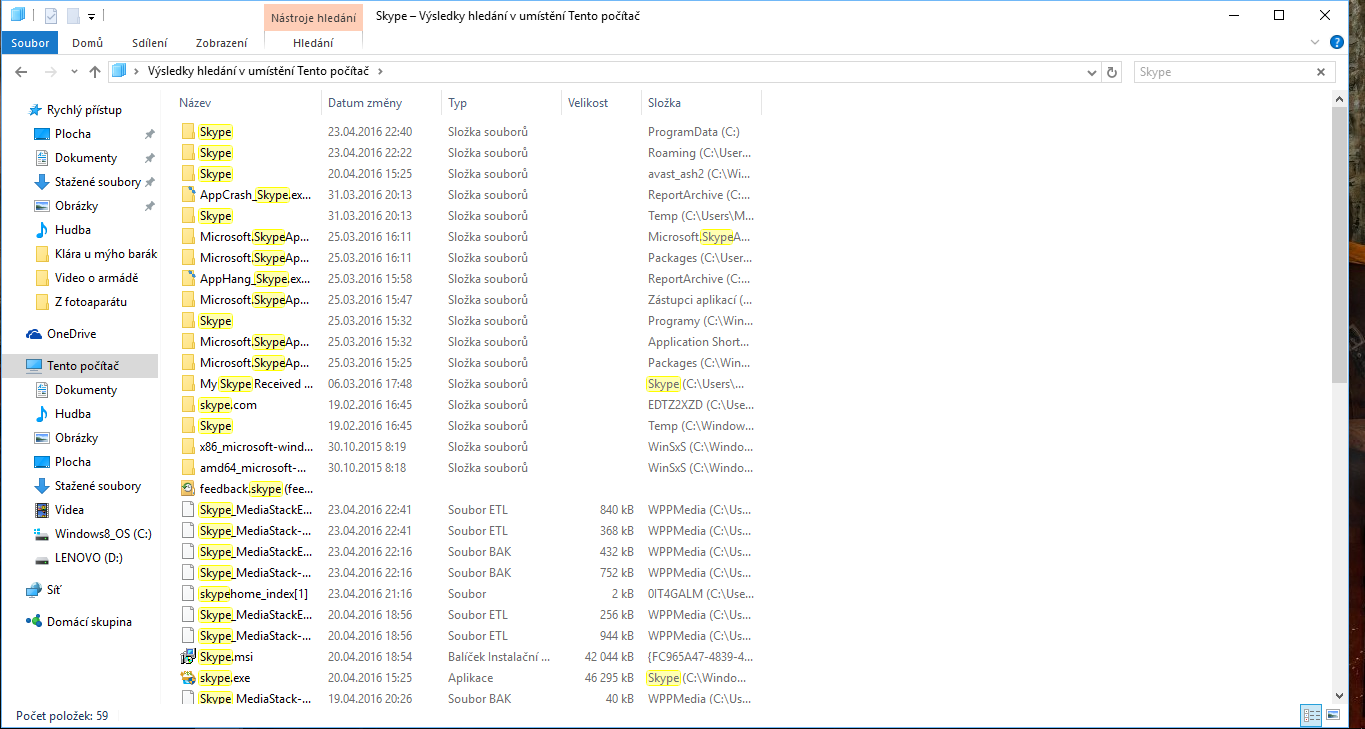The height and width of the screenshot is (729, 1365).
Task: Sort by the Velikost column header
Action: [601, 103]
